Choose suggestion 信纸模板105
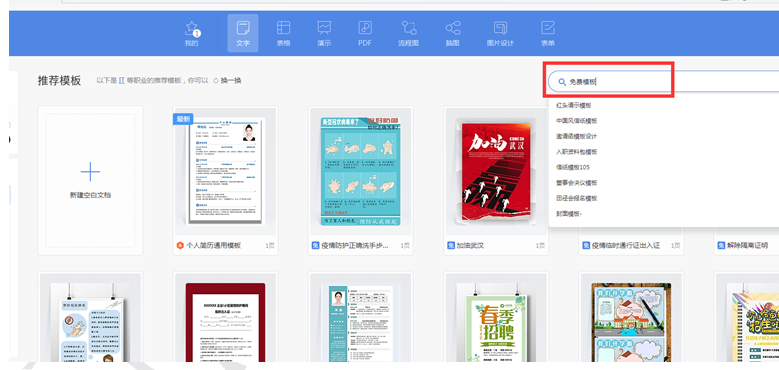 click(573, 167)
